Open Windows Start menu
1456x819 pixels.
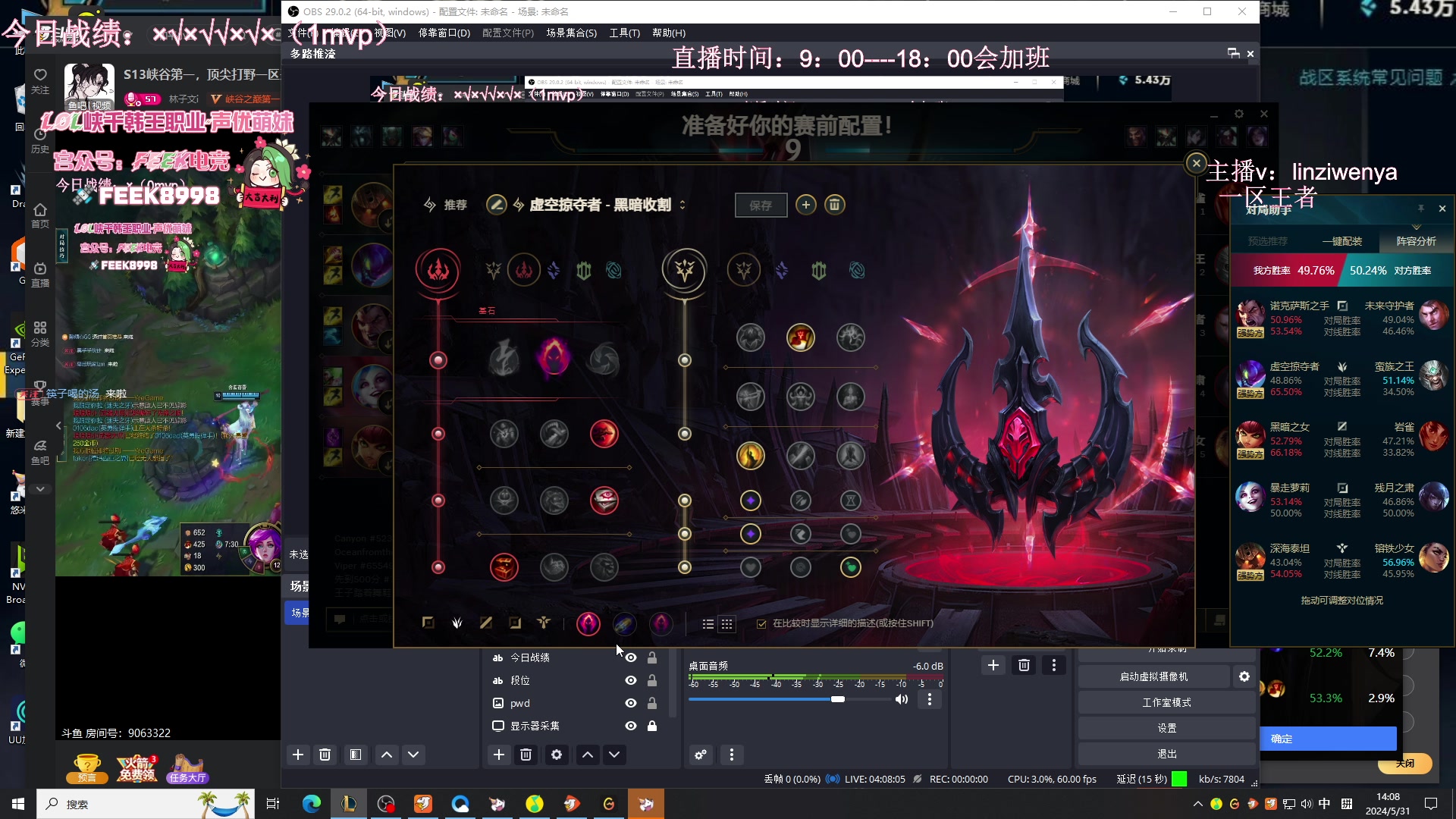tap(18, 804)
